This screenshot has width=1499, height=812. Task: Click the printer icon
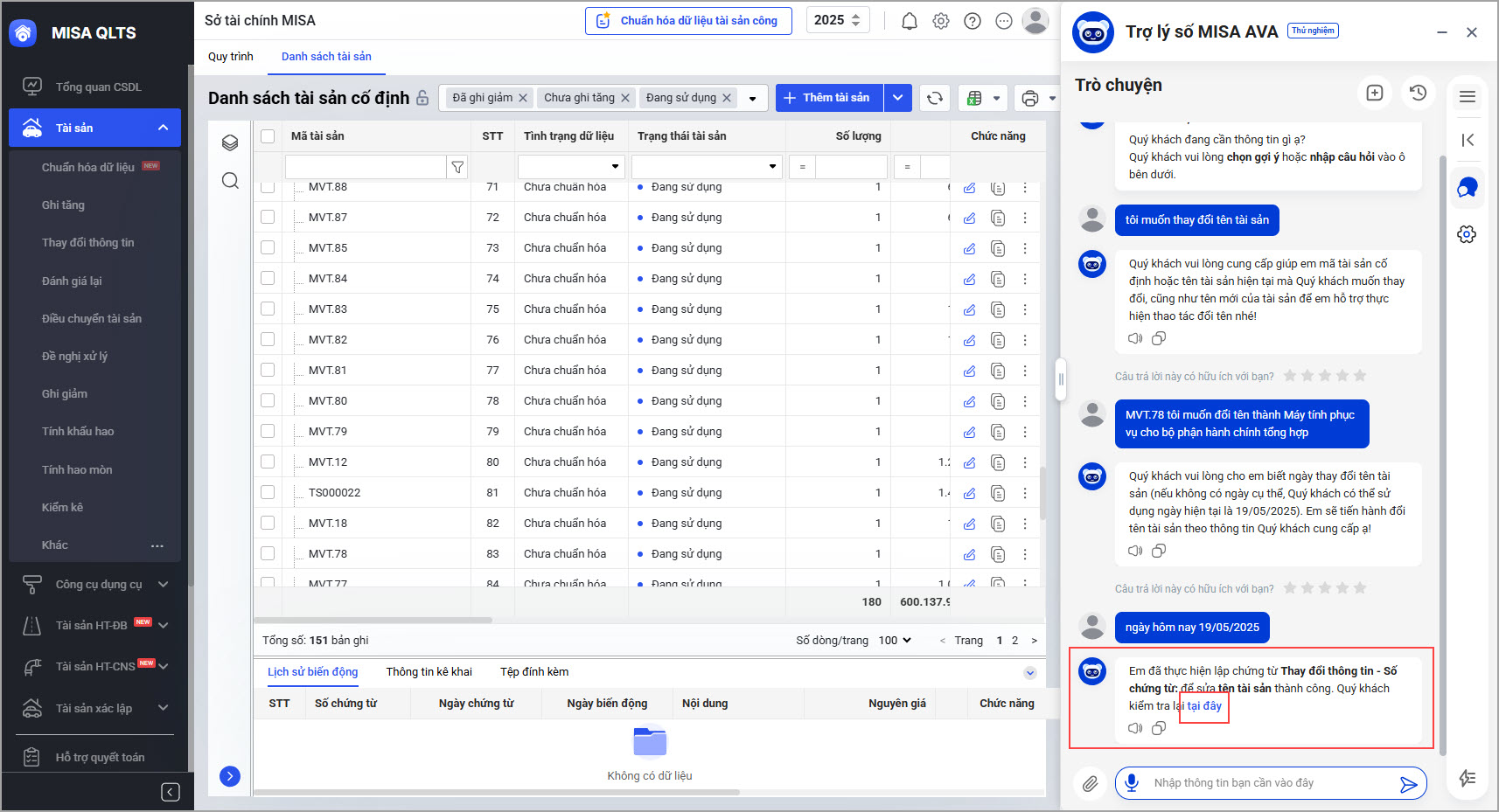pyautogui.click(x=1030, y=98)
